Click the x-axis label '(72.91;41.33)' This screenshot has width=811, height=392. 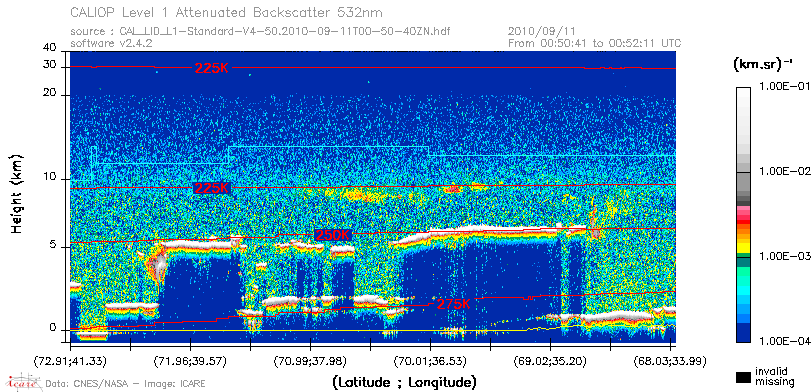[70, 361]
